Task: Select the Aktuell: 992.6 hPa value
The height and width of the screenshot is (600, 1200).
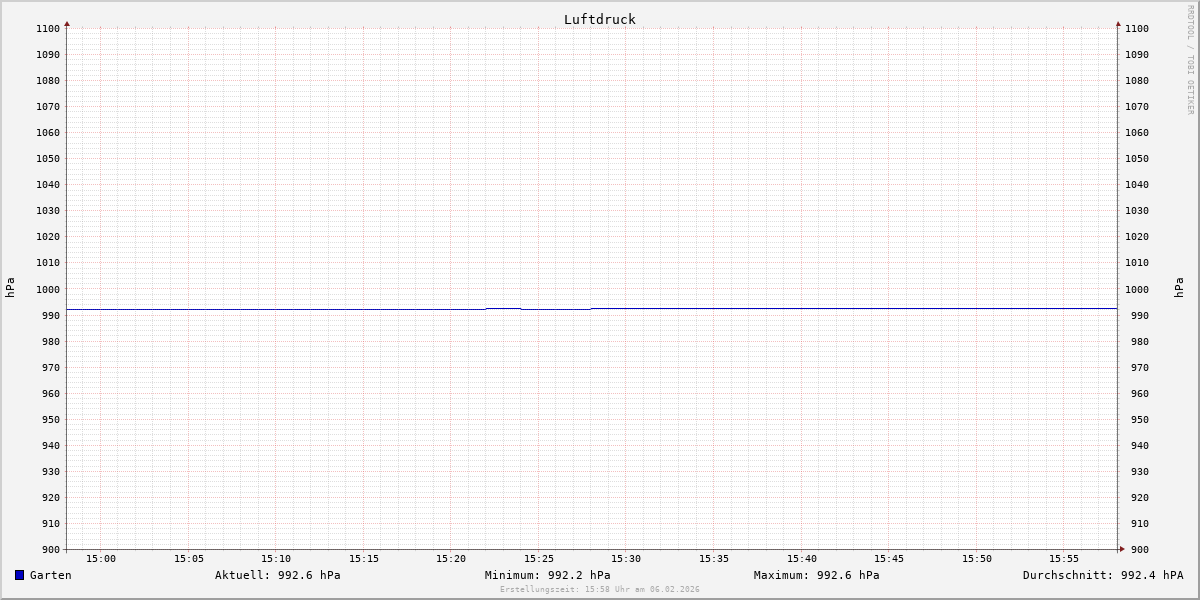Action: (277, 575)
